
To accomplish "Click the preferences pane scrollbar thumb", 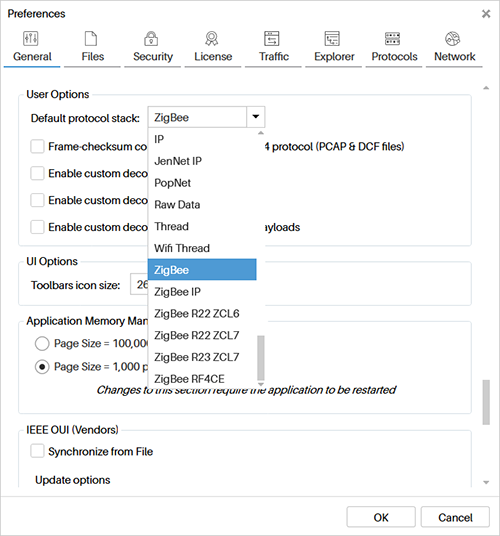I will (x=486, y=402).
